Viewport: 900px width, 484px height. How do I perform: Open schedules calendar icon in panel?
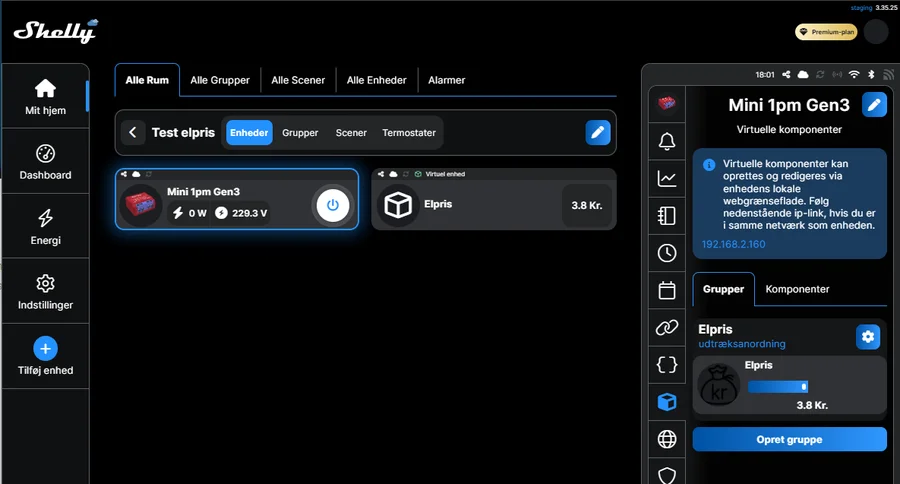coord(666,290)
